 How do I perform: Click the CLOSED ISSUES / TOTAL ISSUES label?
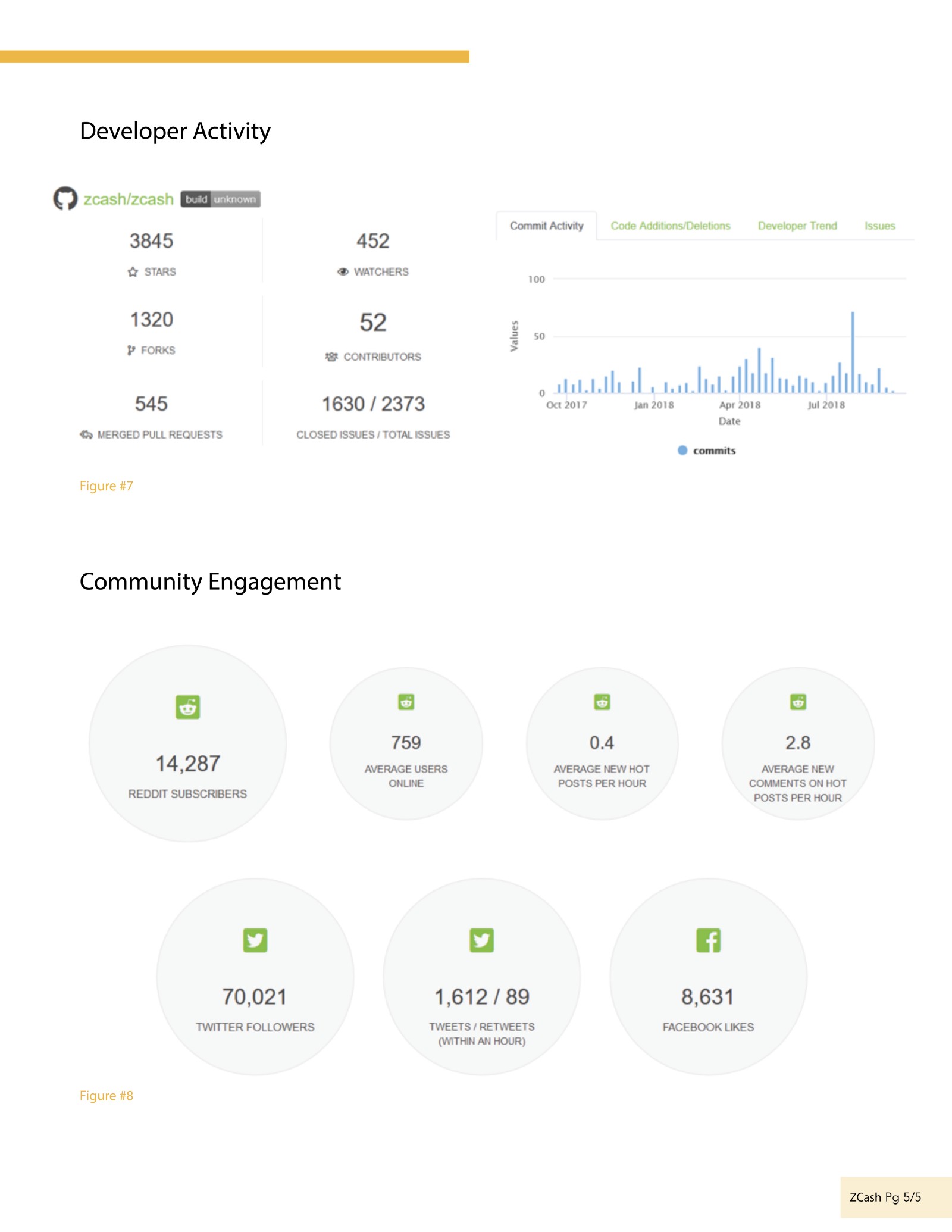pyautogui.click(x=373, y=435)
